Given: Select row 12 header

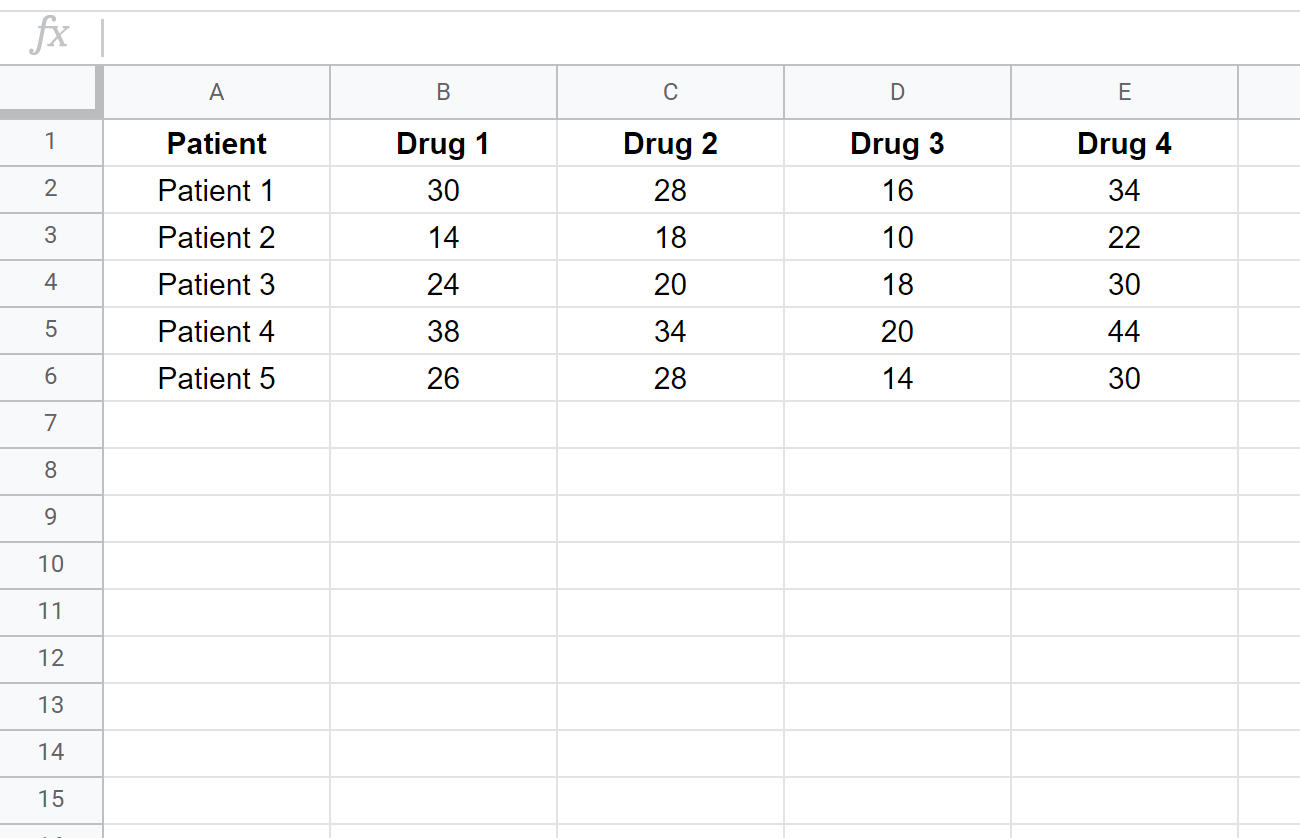Looking at the screenshot, I should tap(51, 659).
